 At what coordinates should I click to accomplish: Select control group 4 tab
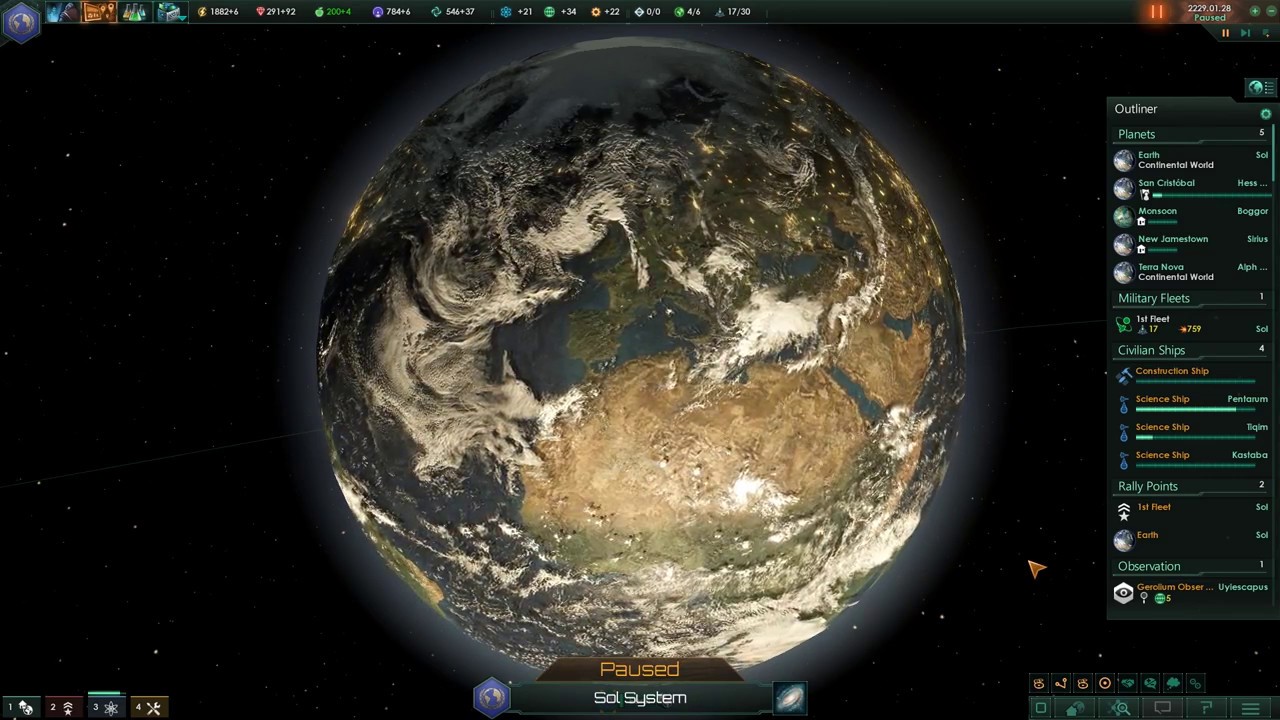148,707
